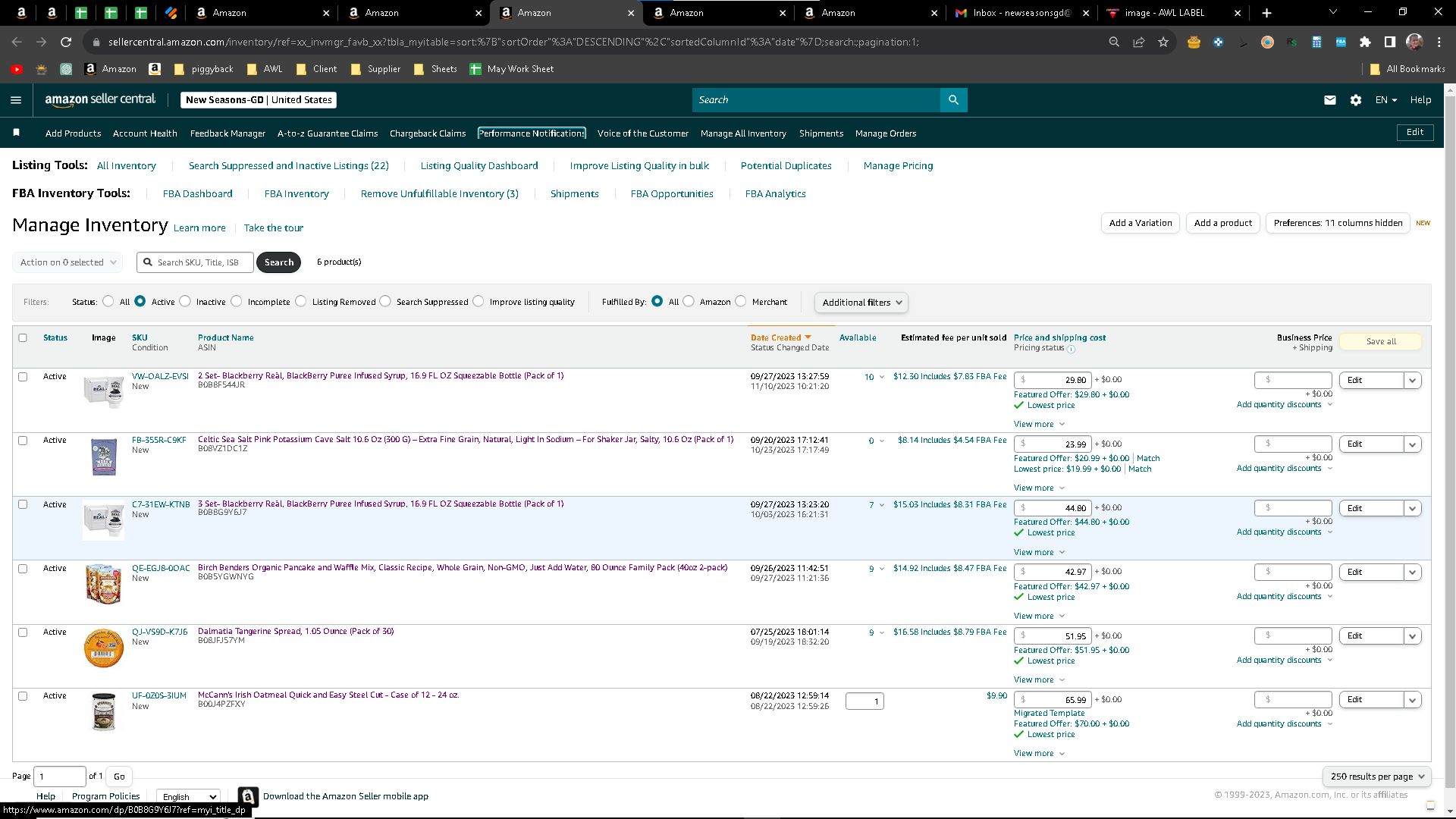Open the 250 results per page dropdown
The width and height of the screenshot is (1456, 819).
pyautogui.click(x=1377, y=777)
